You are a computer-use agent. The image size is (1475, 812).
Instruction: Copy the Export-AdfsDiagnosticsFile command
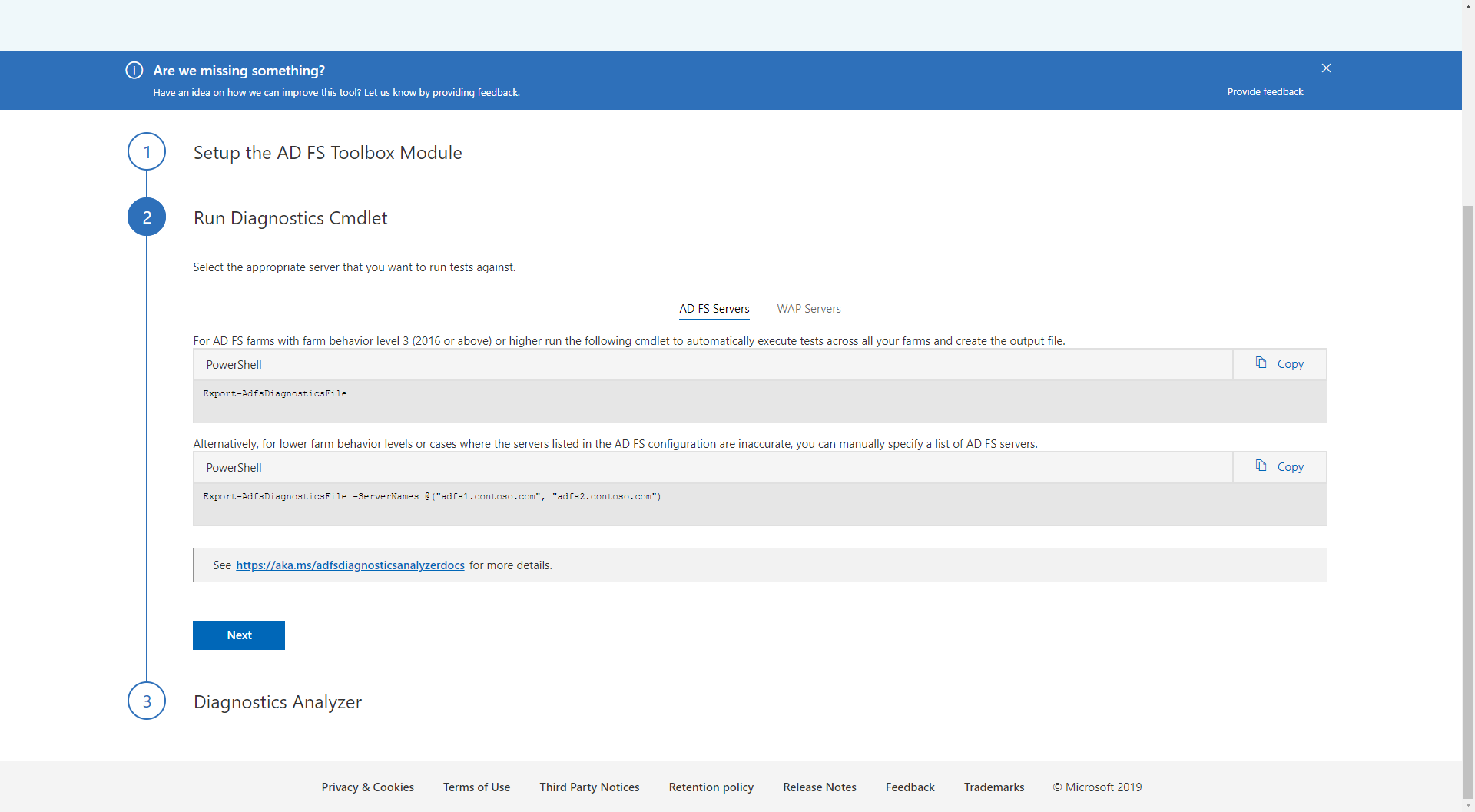point(1278,363)
